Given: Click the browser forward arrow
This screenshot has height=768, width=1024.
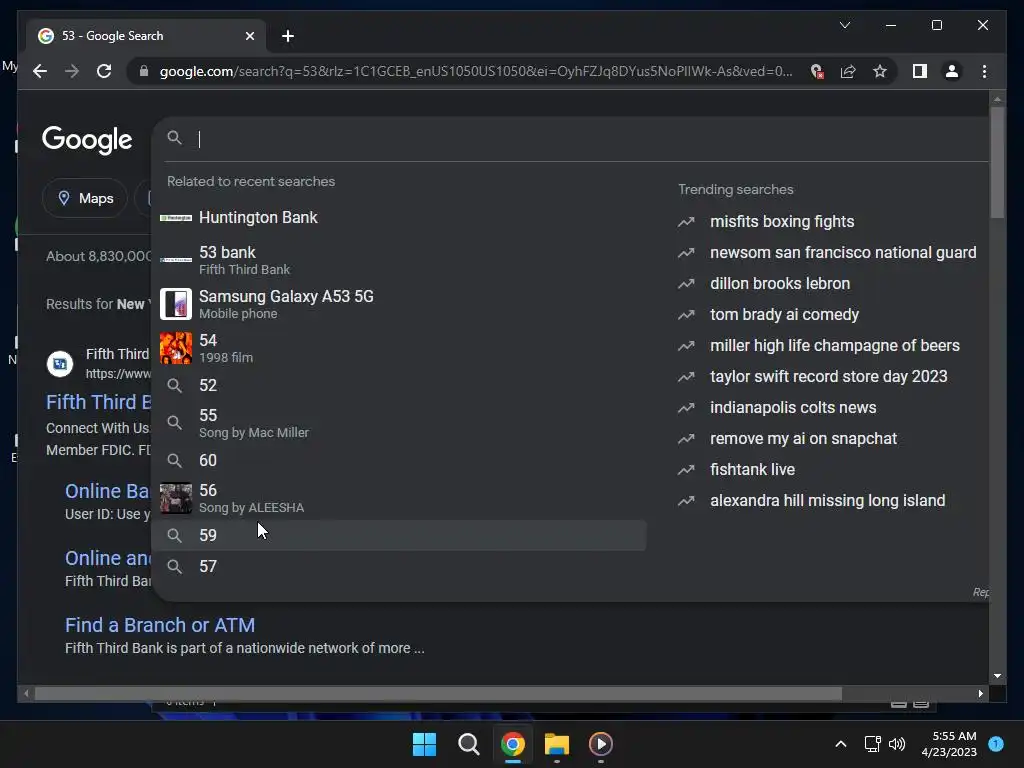Looking at the screenshot, I should coord(72,71).
